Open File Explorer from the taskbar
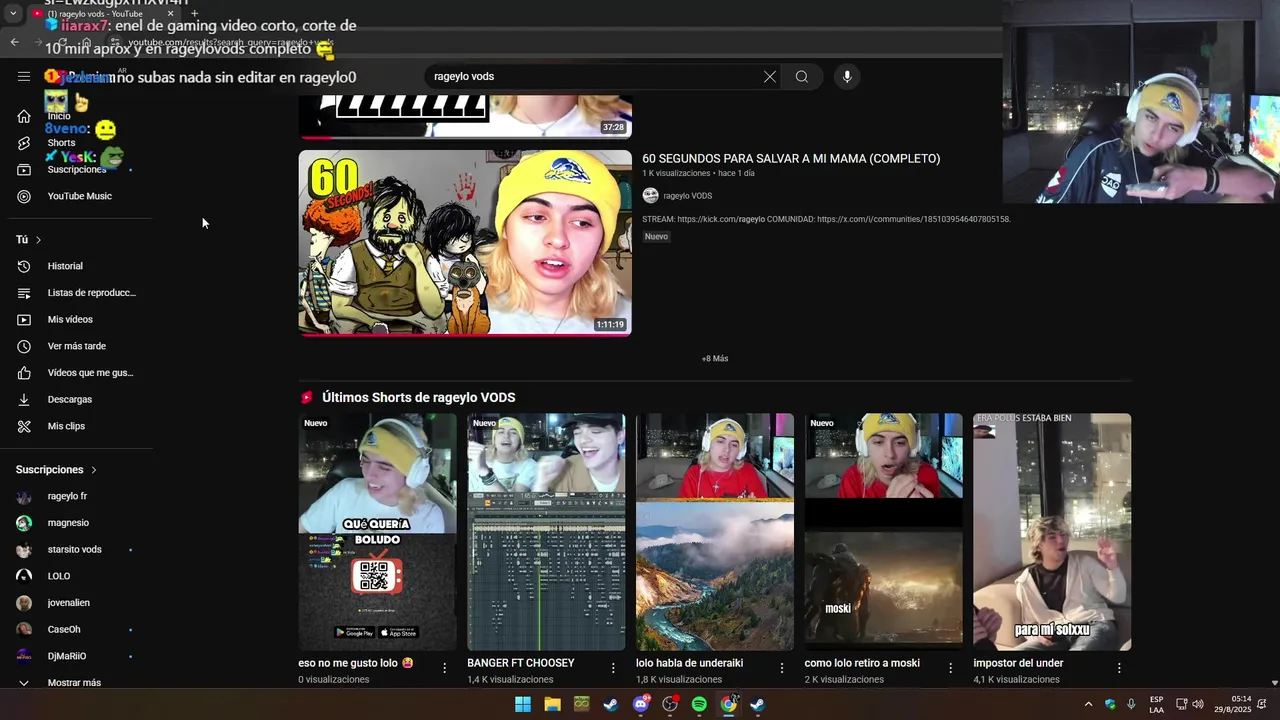 click(x=552, y=704)
